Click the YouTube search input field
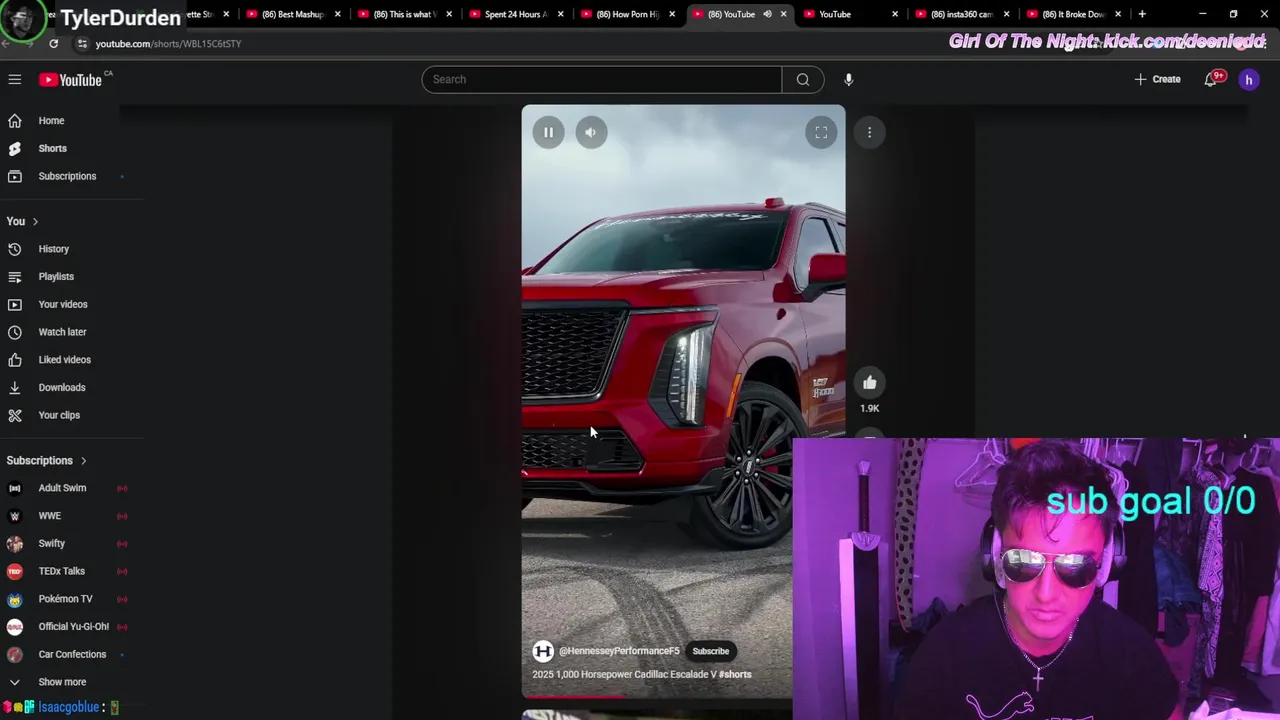Screen dimensions: 1280x720 601,79
